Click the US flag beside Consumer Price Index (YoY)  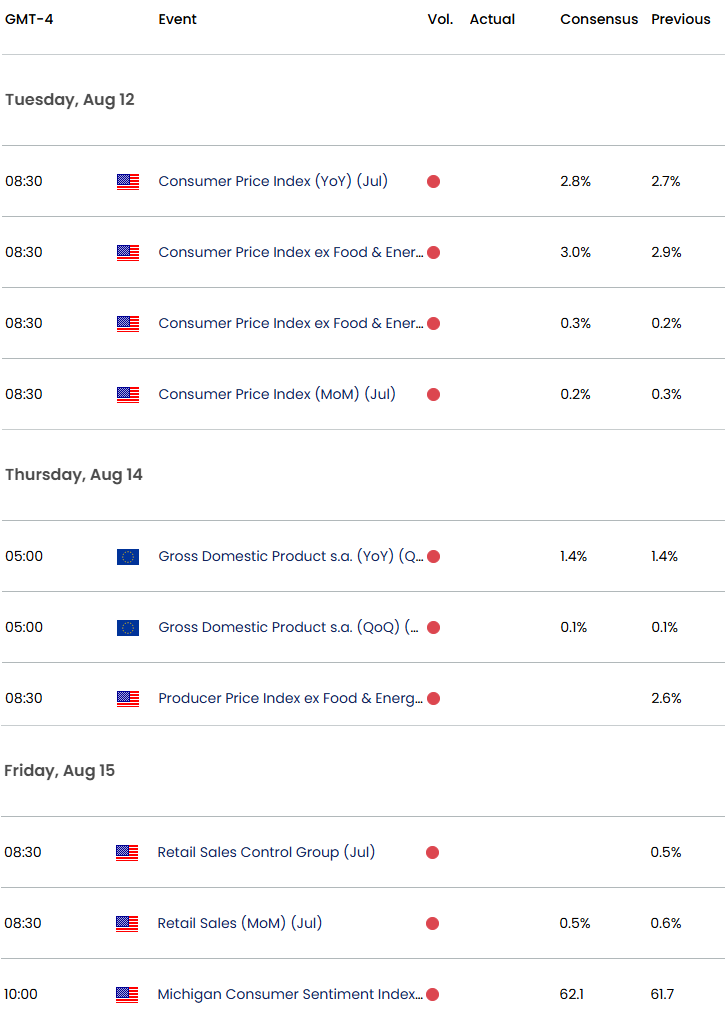click(x=128, y=182)
